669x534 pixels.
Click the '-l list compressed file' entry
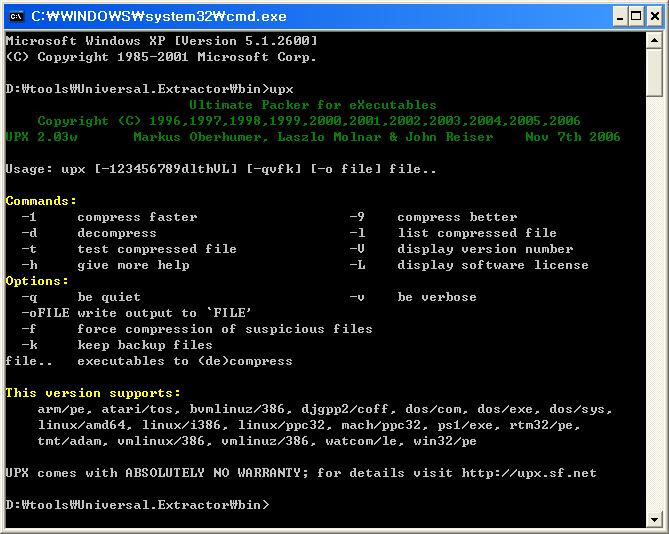pos(453,233)
